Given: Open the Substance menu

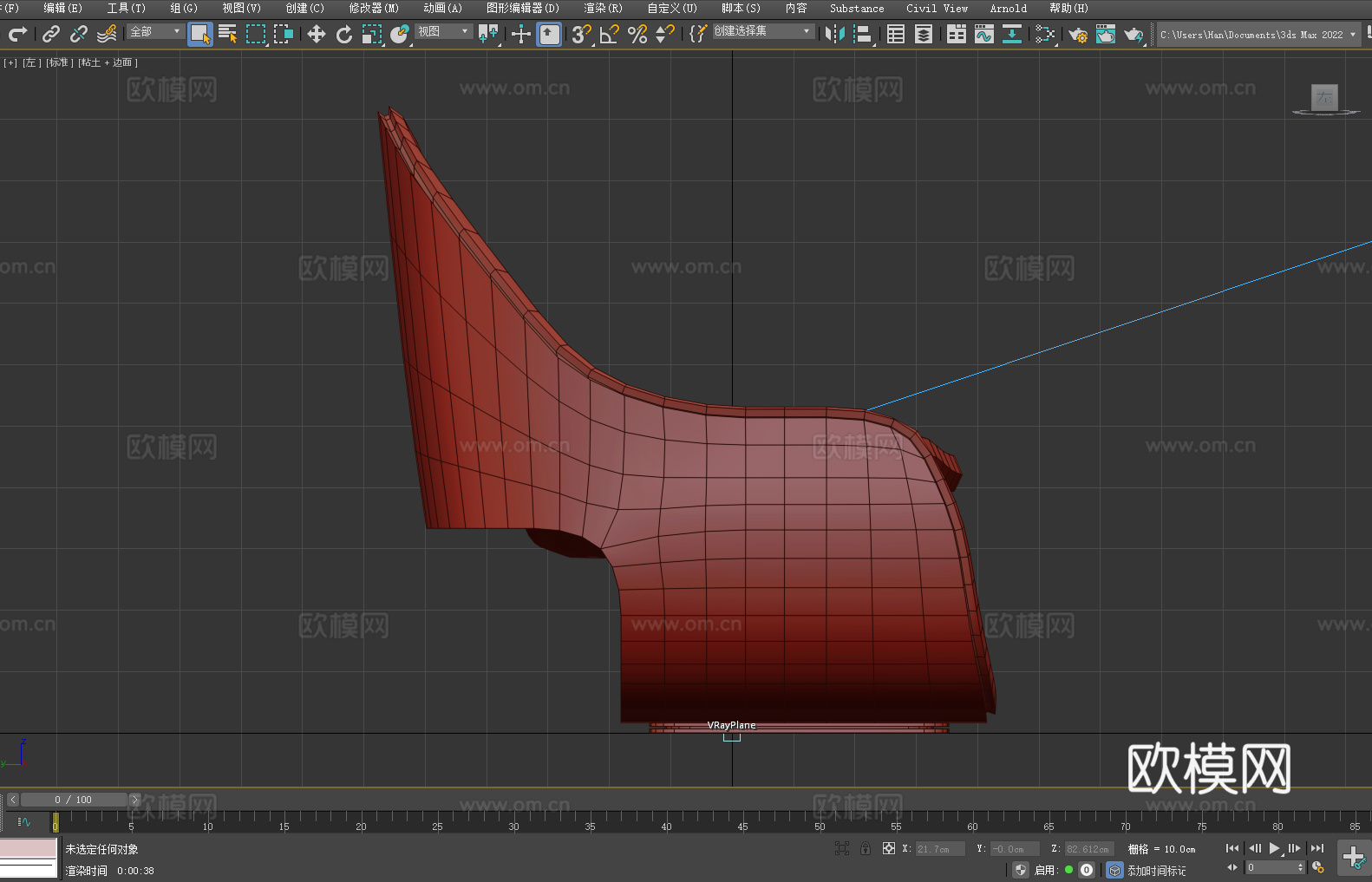Looking at the screenshot, I should [x=857, y=8].
